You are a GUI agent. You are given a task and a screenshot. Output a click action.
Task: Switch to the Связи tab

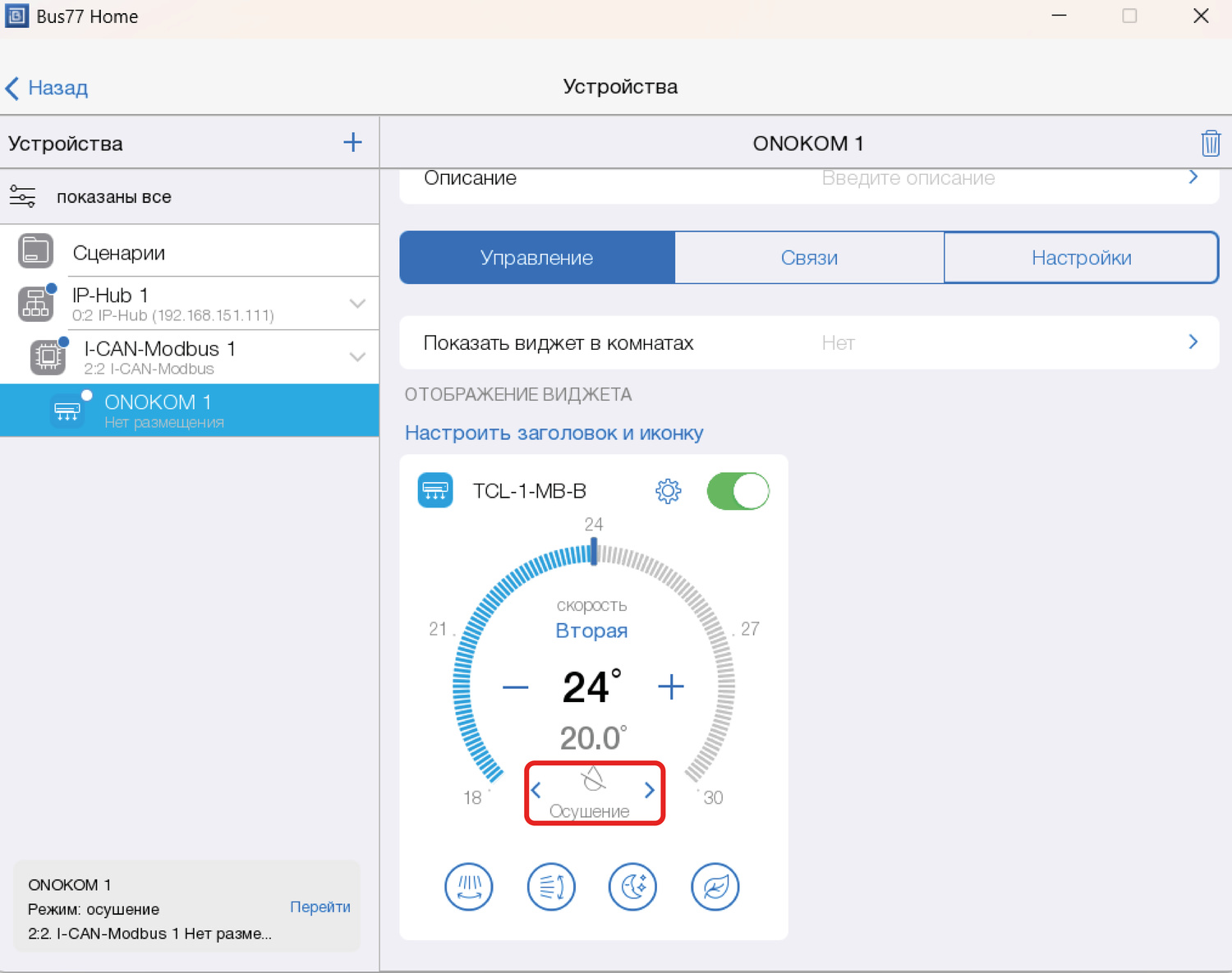click(x=809, y=258)
